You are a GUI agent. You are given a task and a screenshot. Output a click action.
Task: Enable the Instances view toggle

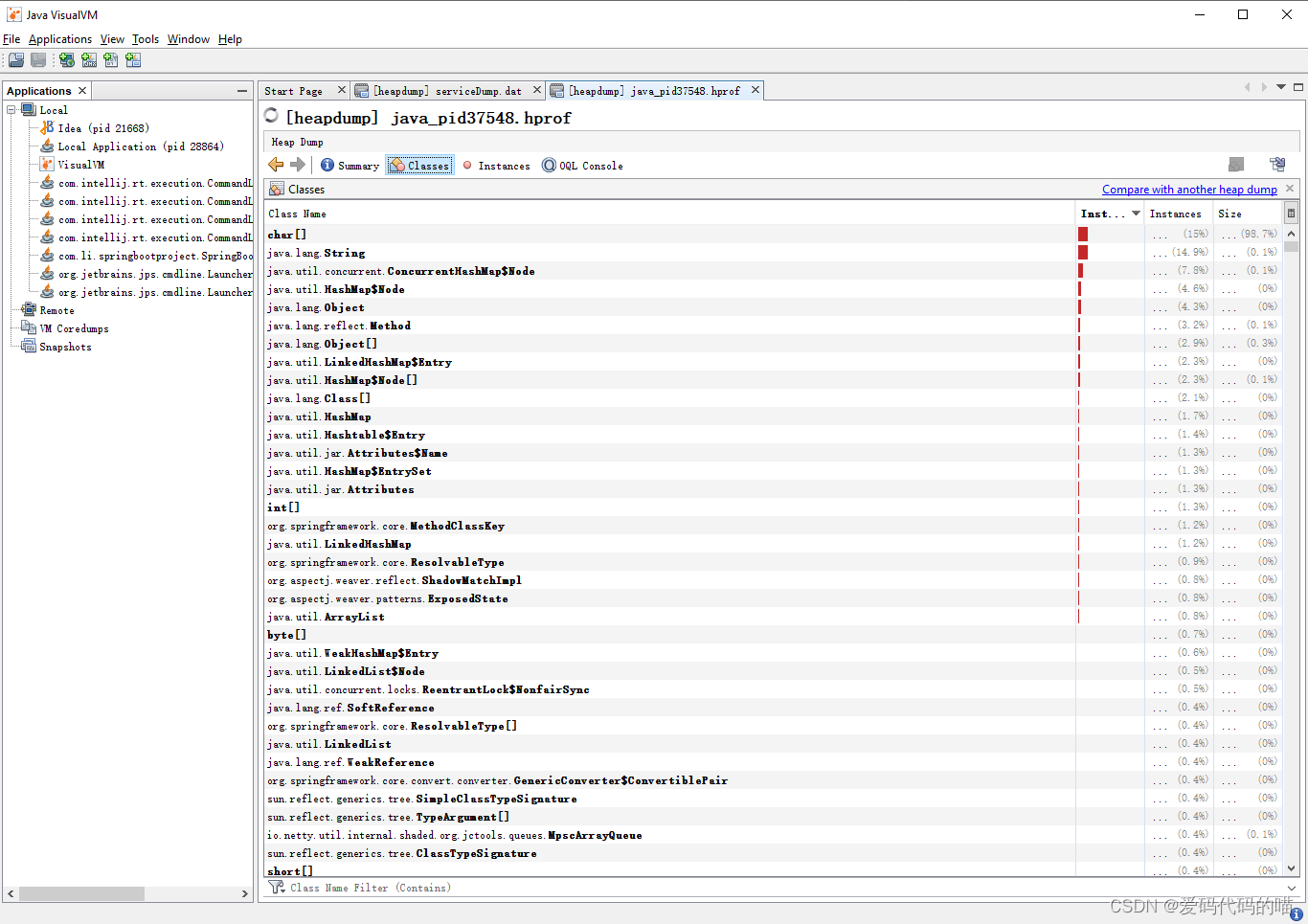tap(497, 164)
